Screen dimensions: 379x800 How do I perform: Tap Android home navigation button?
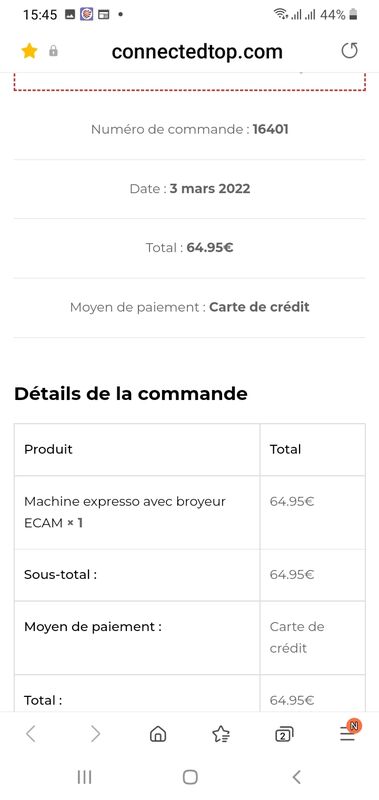[190, 777]
